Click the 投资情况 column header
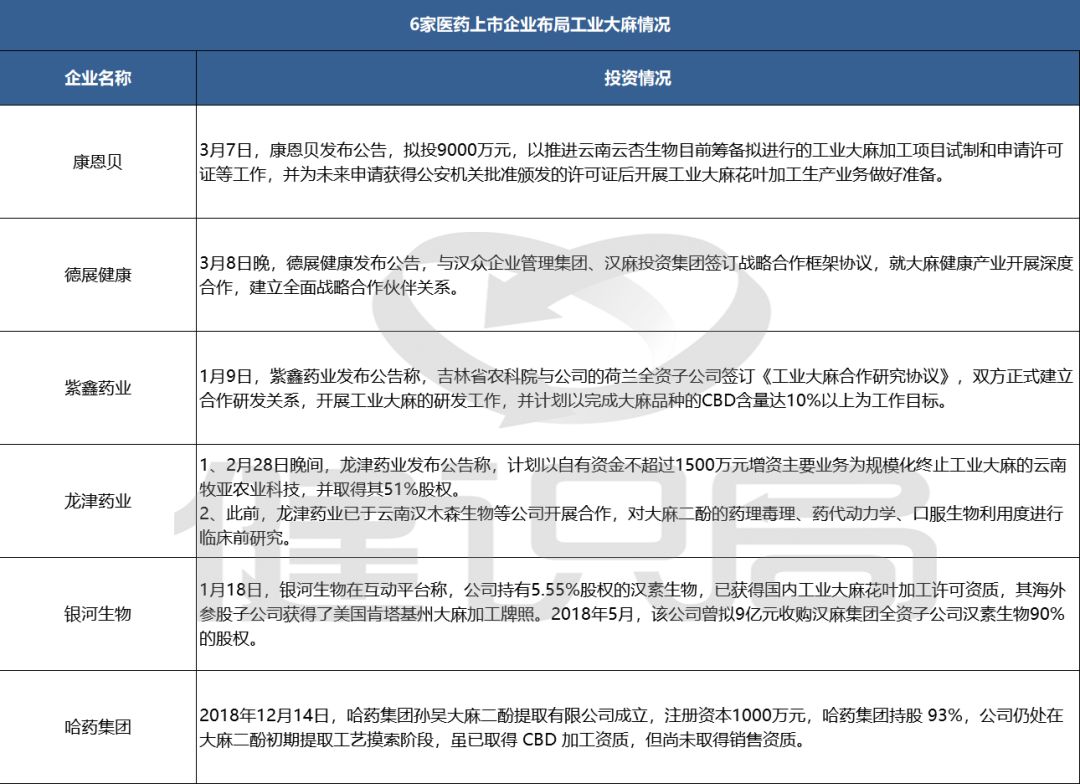Image resolution: width=1080 pixels, height=784 pixels. click(638, 78)
